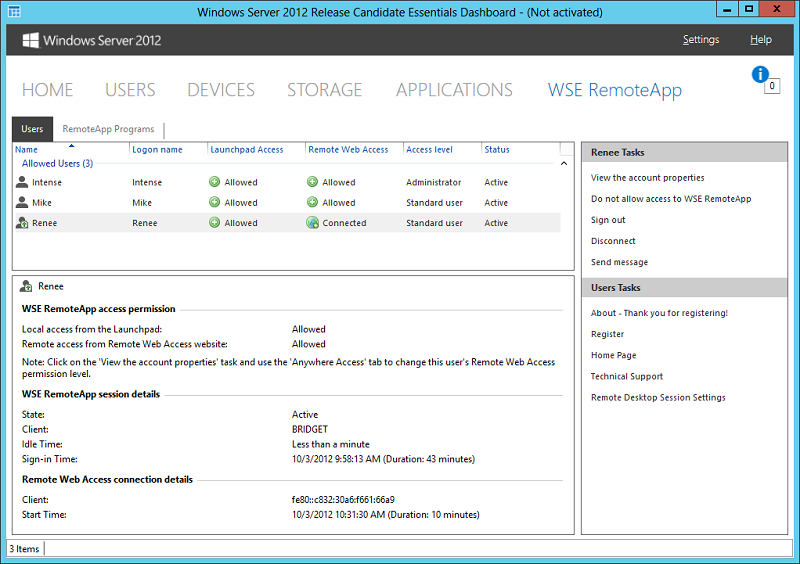Click the Less than a minute idle value
Image resolution: width=800 pixels, height=564 pixels.
[x=331, y=444]
